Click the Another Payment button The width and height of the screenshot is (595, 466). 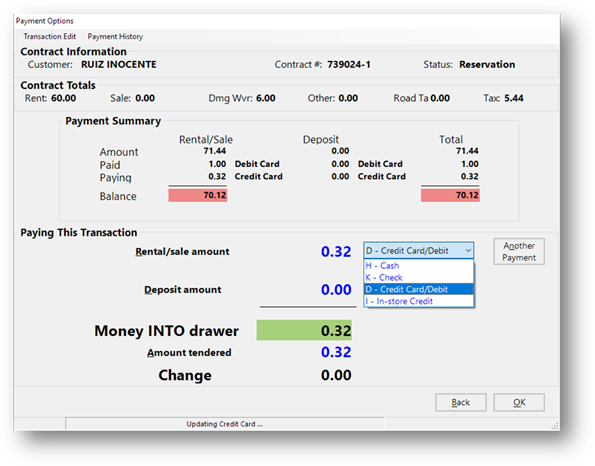tap(519, 251)
